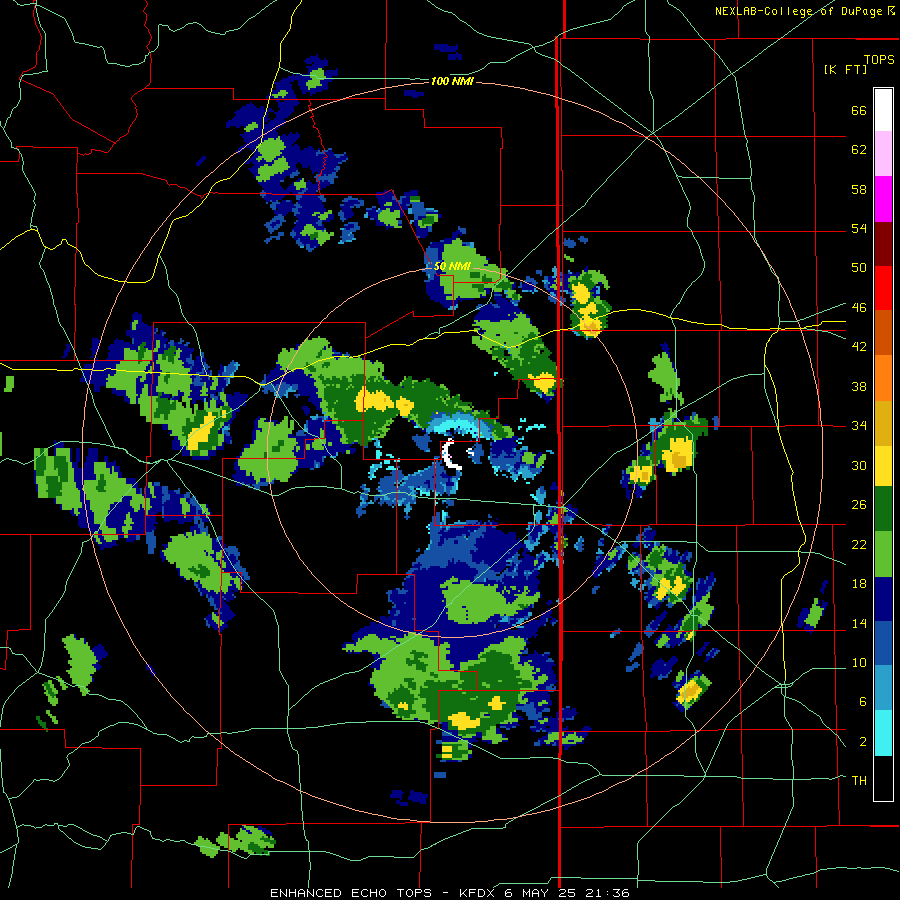Click the medium blue legend band
This screenshot has width=900, height=900.
[x=883, y=644]
